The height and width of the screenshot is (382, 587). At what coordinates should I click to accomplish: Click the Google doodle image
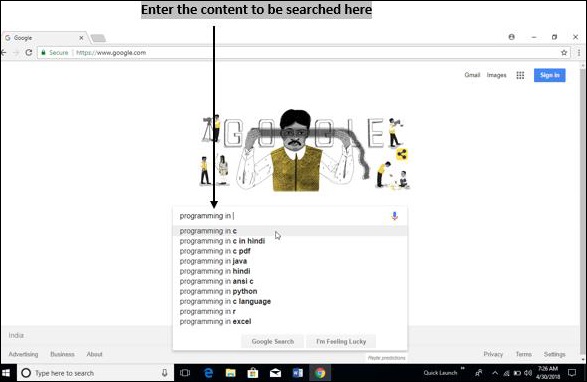(x=305, y=151)
